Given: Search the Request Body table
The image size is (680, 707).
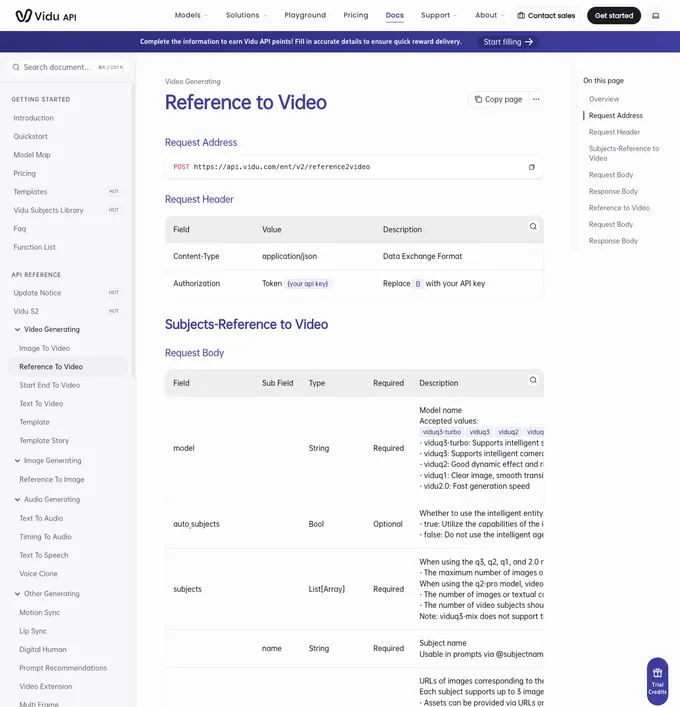Looking at the screenshot, I should pos(533,380).
